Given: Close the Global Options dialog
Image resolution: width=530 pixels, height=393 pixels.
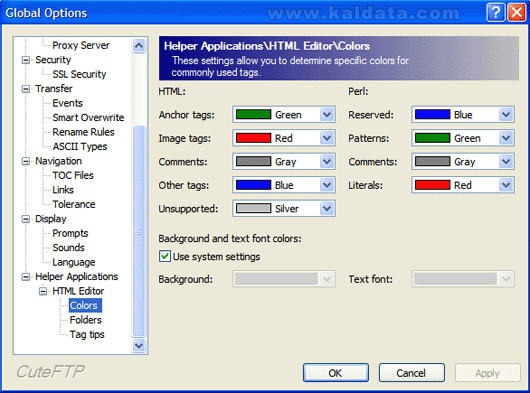Looking at the screenshot, I should 517,13.
